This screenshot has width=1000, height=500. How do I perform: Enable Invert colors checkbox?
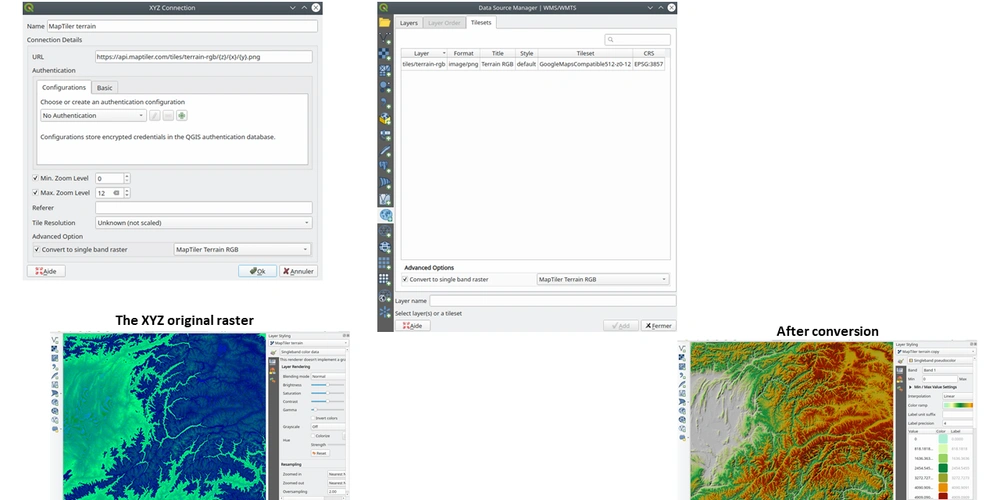[x=312, y=418]
